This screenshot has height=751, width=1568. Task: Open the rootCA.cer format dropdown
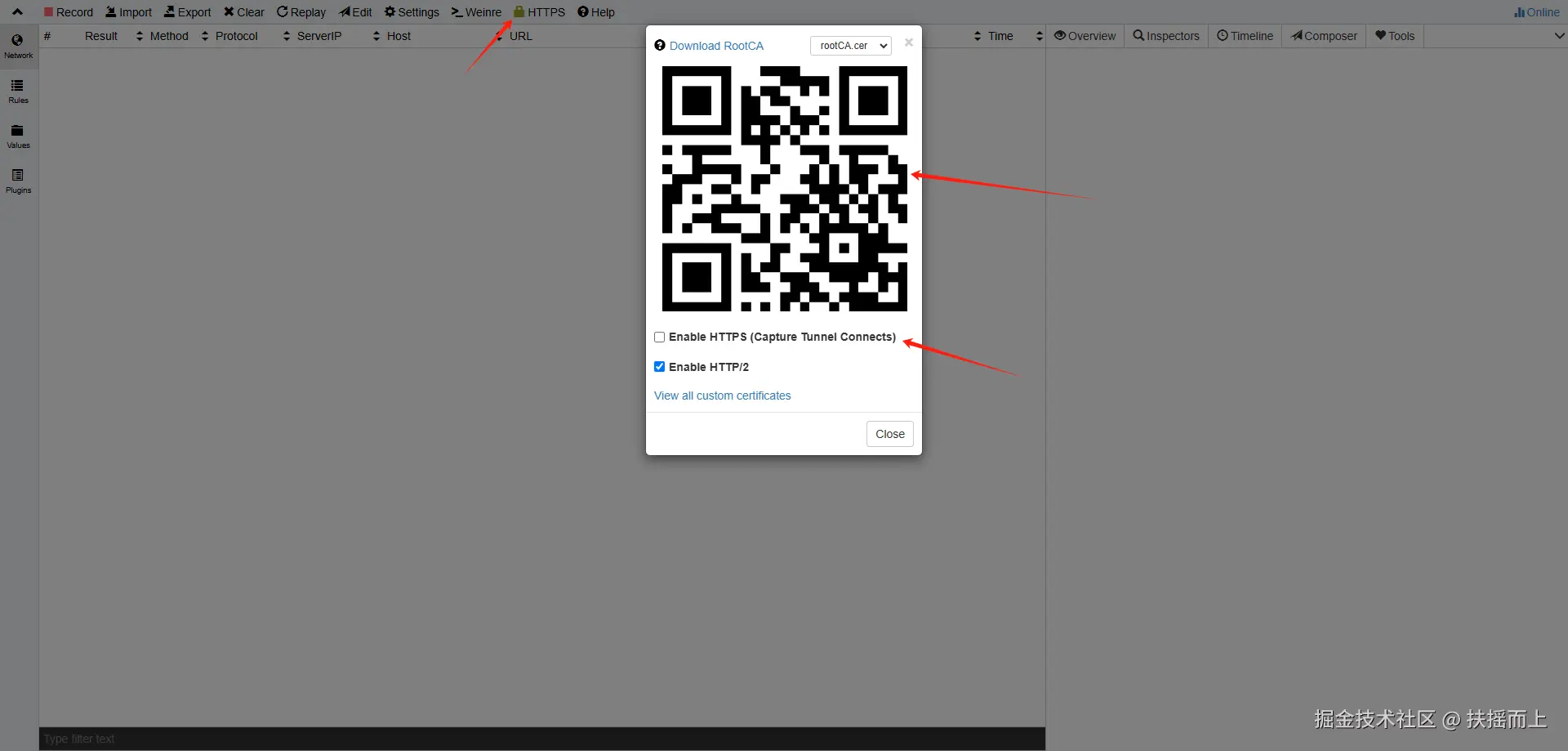(851, 46)
